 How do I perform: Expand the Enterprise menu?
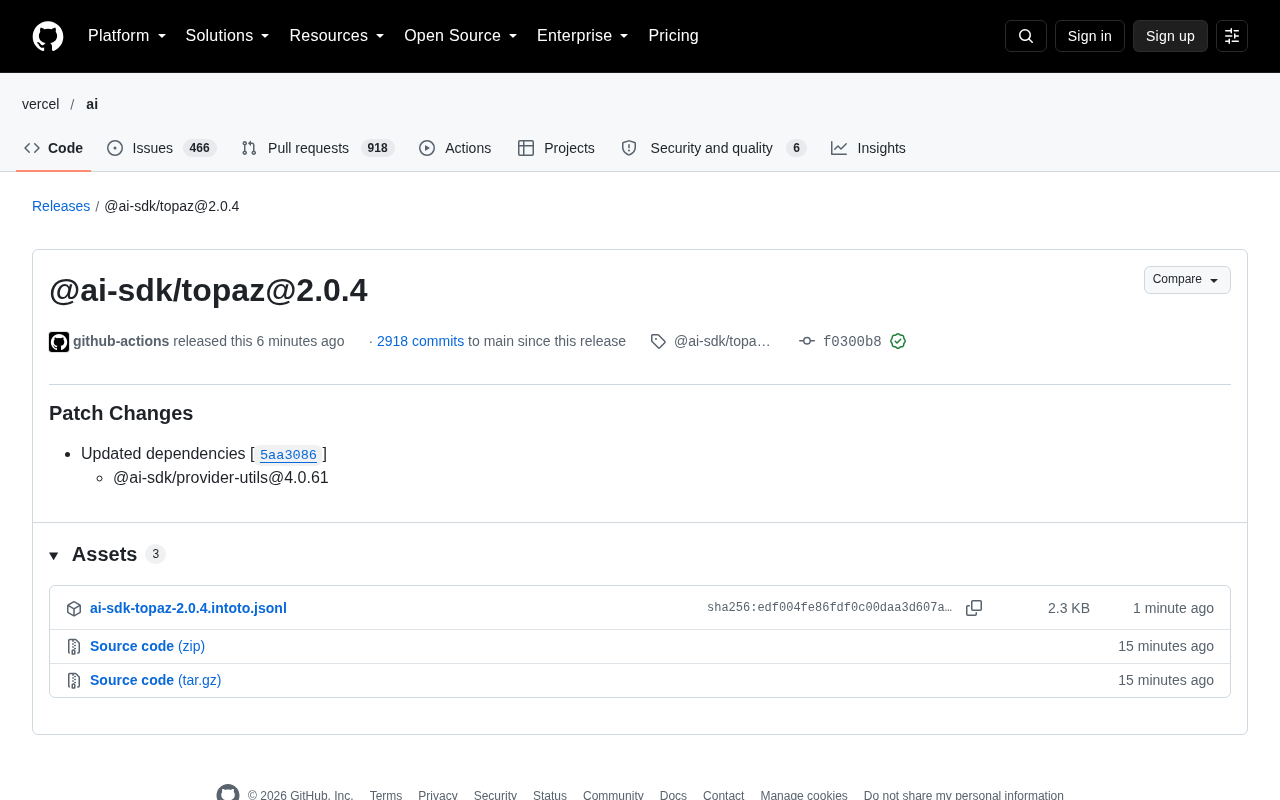(x=583, y=36)
